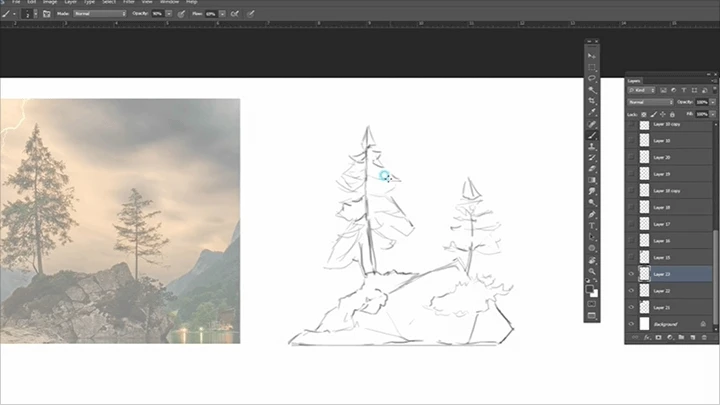The width and height of the screenshot is (720, 405).
Task: Select the Clone Stamp tool
Action: (592, 146)
